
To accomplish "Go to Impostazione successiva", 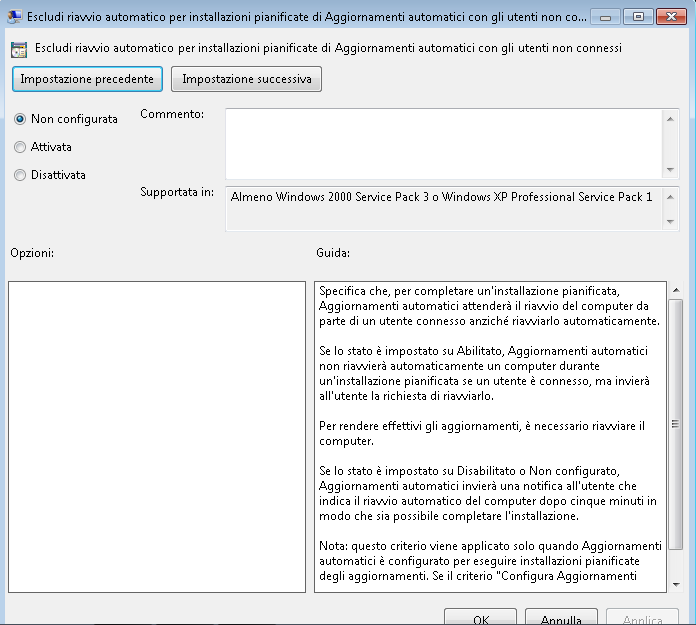I will click(246, 79).
